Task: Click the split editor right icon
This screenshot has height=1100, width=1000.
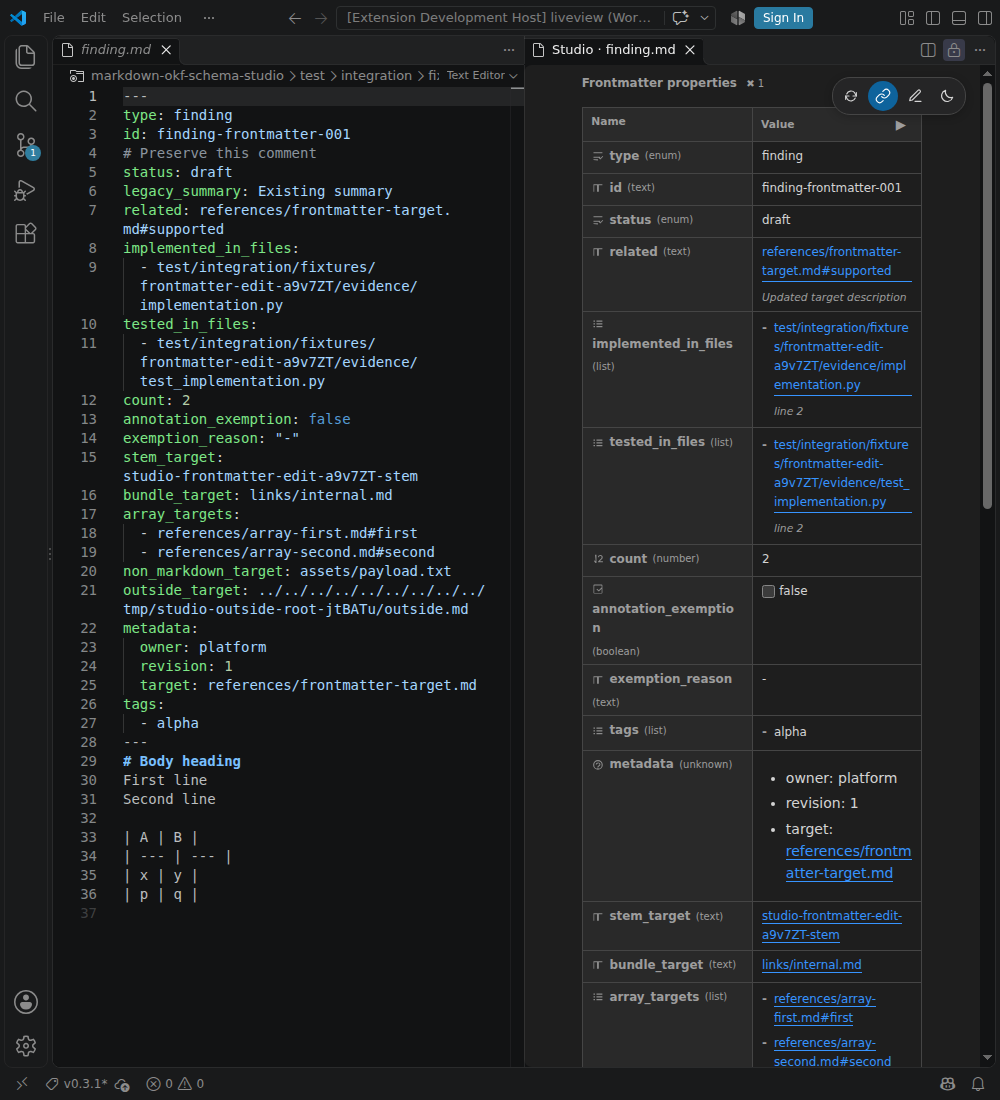Action: [x=928, y=50]
